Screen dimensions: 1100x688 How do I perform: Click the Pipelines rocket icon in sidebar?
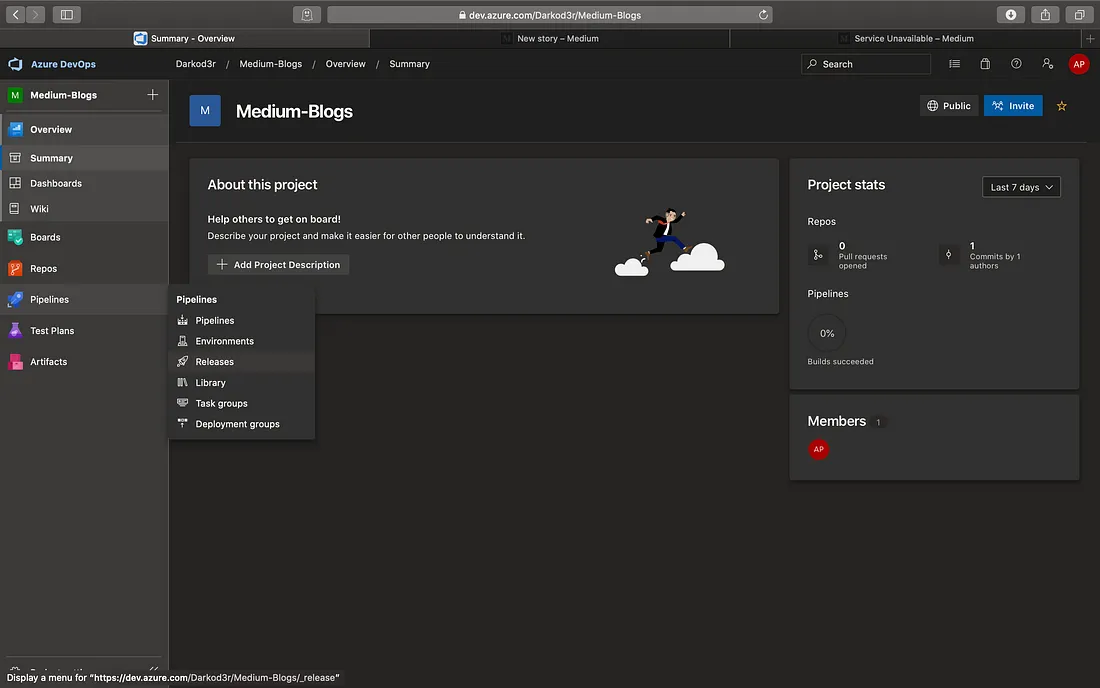tap(15, 299)
